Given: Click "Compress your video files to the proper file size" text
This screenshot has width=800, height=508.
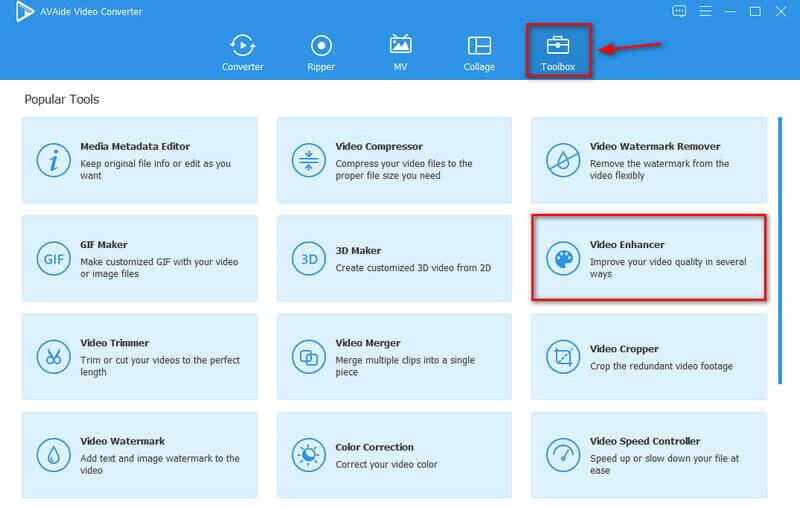Looking at the screenshot, I should [x=404, y=169].
